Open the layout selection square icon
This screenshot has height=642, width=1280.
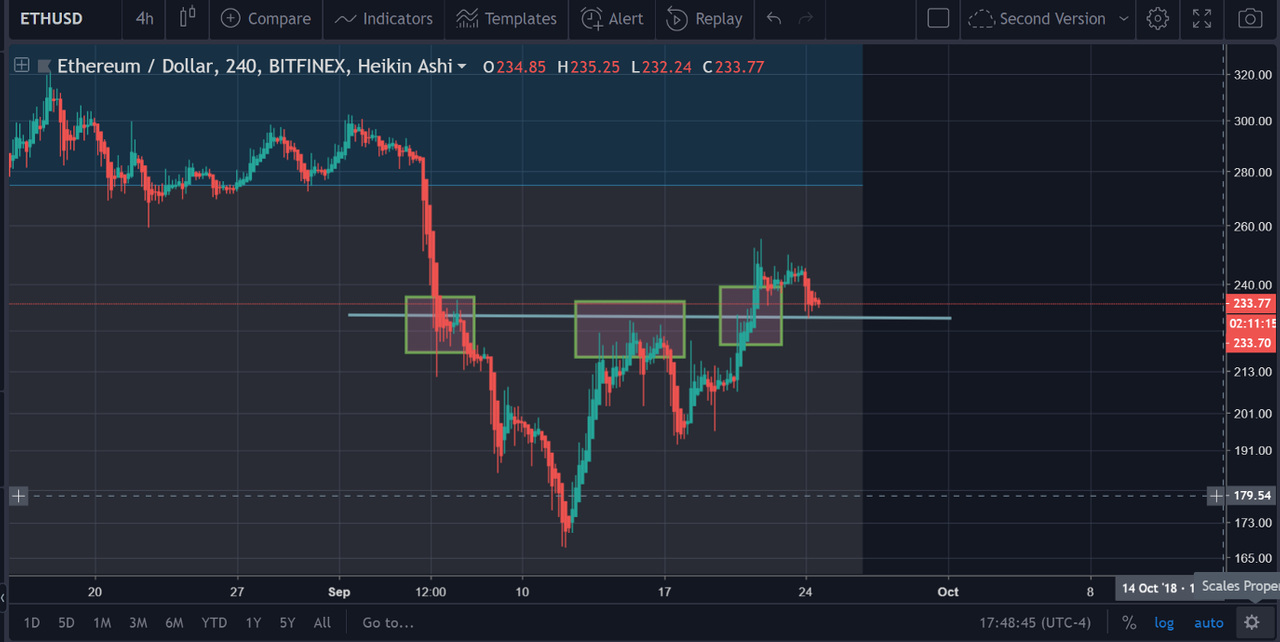[x=938, y=18]
